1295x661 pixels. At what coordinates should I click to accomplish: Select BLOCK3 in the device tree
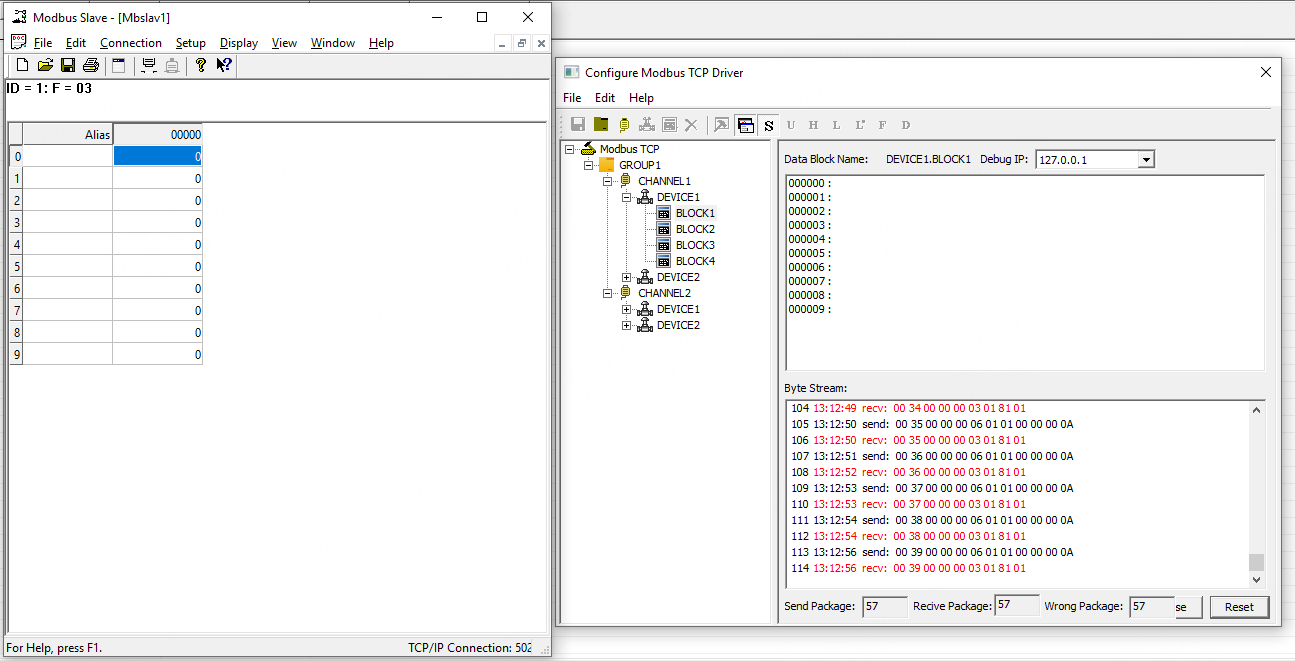[x=694, y=245]
